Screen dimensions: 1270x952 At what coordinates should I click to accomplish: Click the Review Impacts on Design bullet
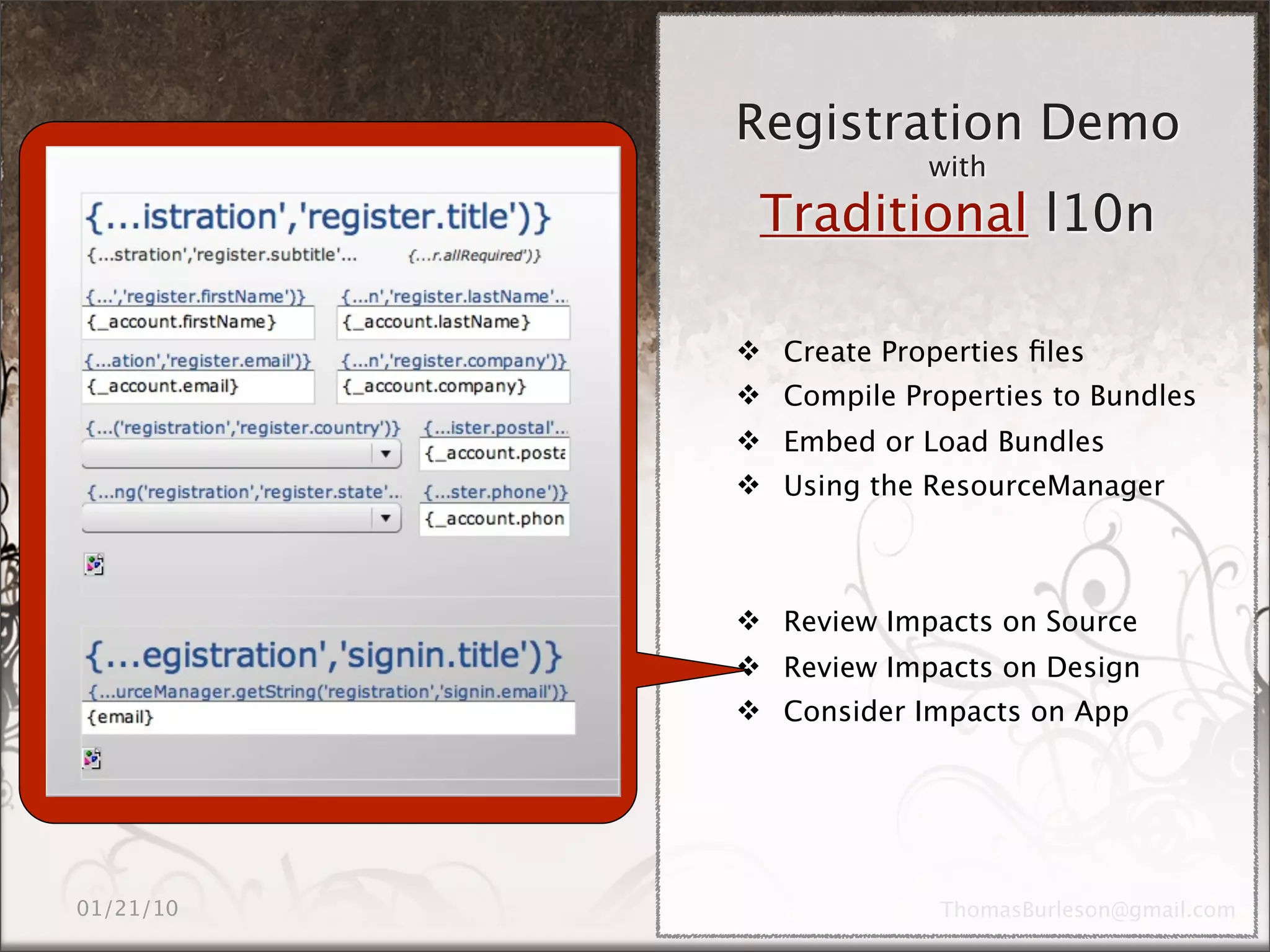(x=961, y=668)
